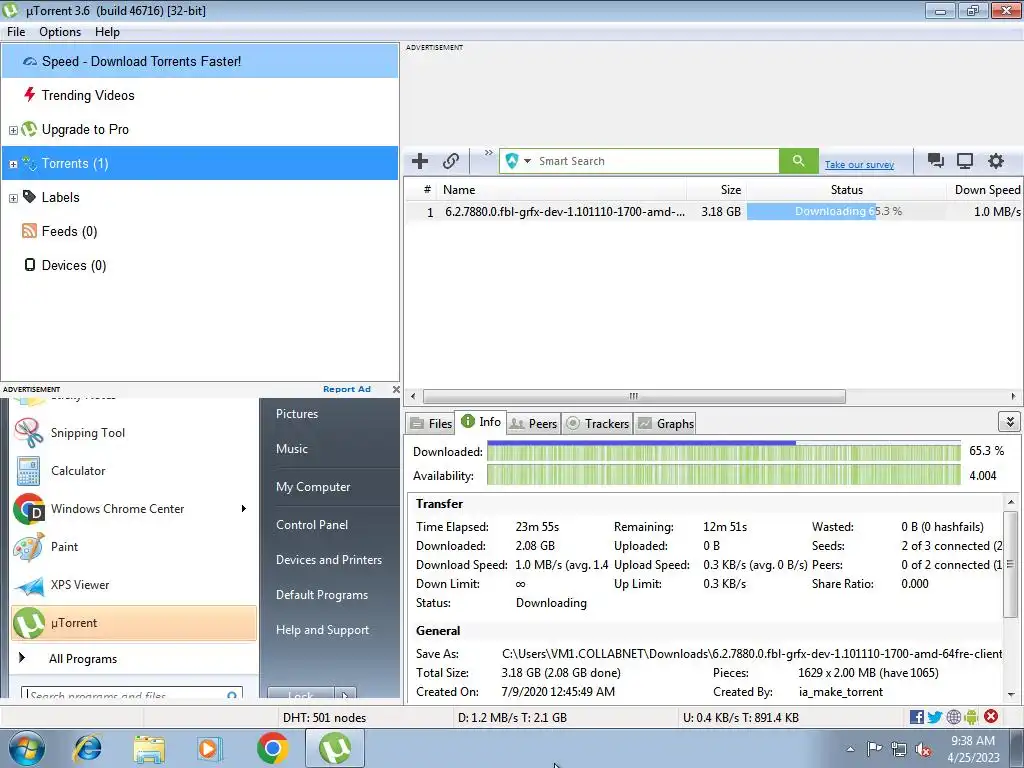The width and height of the screenshot is (1024, 768).
Task: Click right arrow of torrent list scrollbar
Action: pyautogui.click(x=1013, y=396)
